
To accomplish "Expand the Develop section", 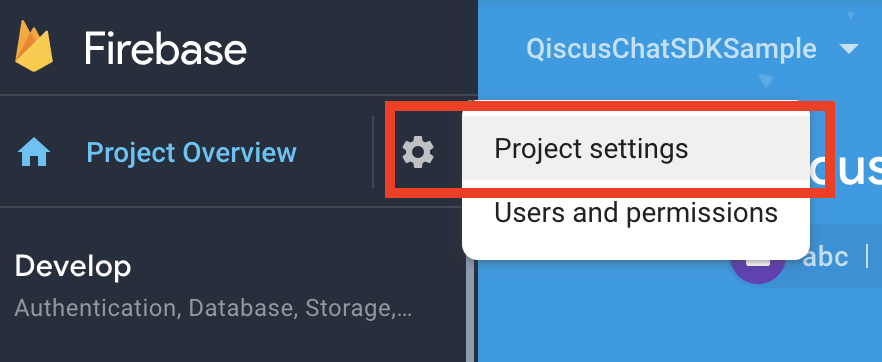I will coord(73,266).
